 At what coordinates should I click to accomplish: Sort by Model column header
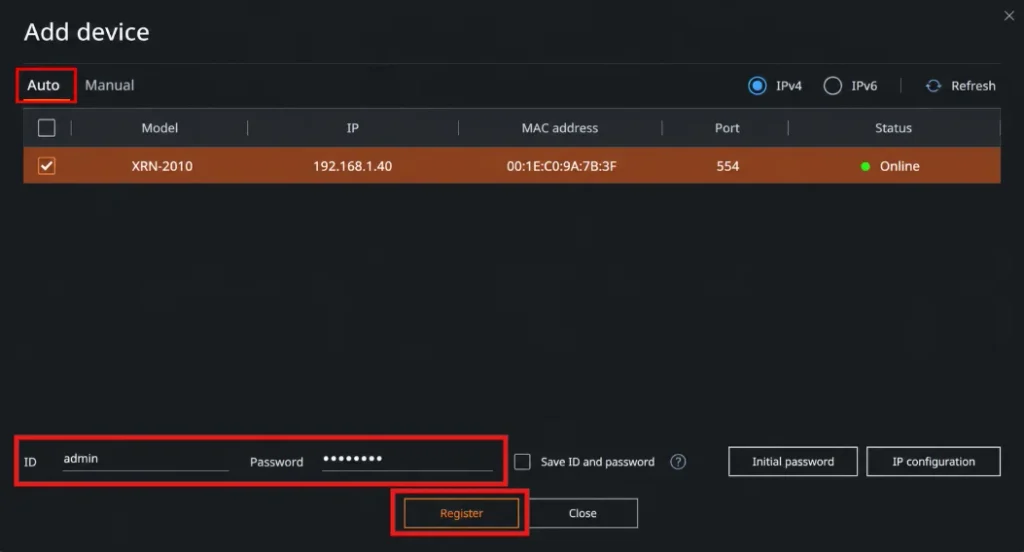pyautogui.click(x=159, y=128)
